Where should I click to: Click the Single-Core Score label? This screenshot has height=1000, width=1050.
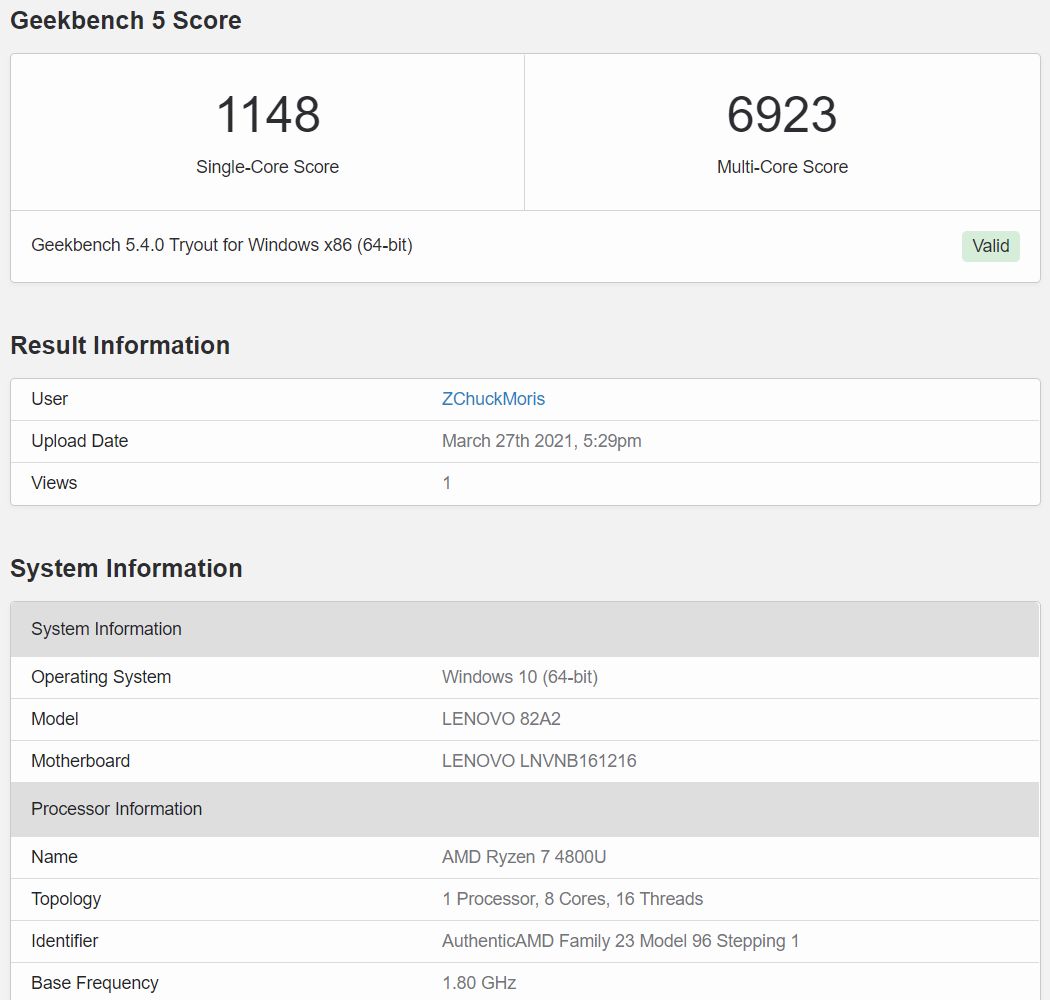pos(267,167)
